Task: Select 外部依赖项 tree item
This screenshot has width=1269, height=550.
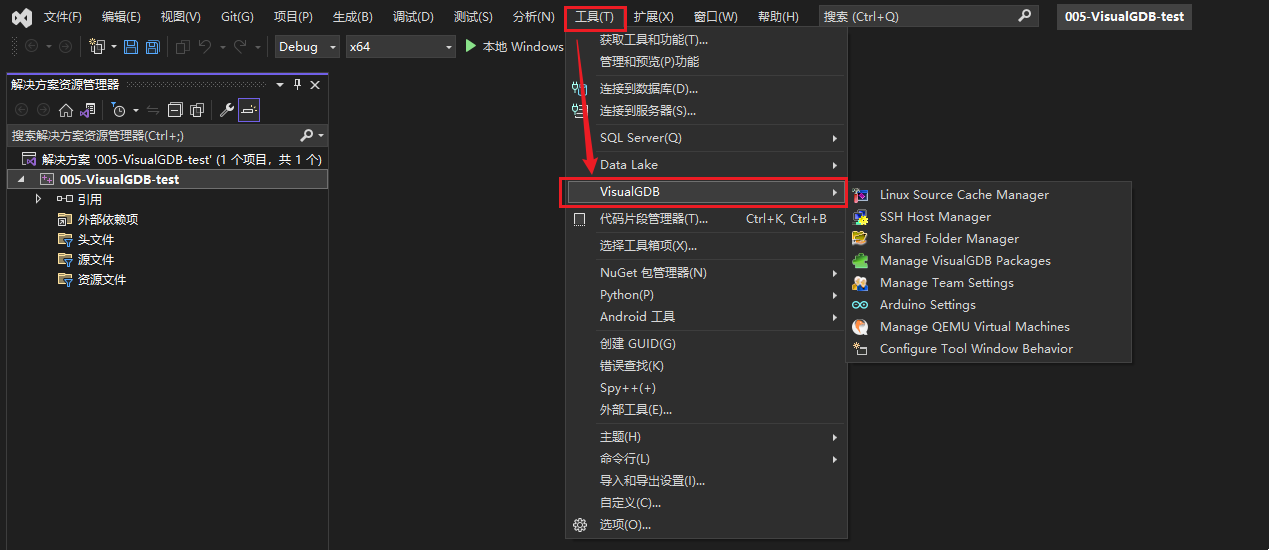Action: [108, 220]
